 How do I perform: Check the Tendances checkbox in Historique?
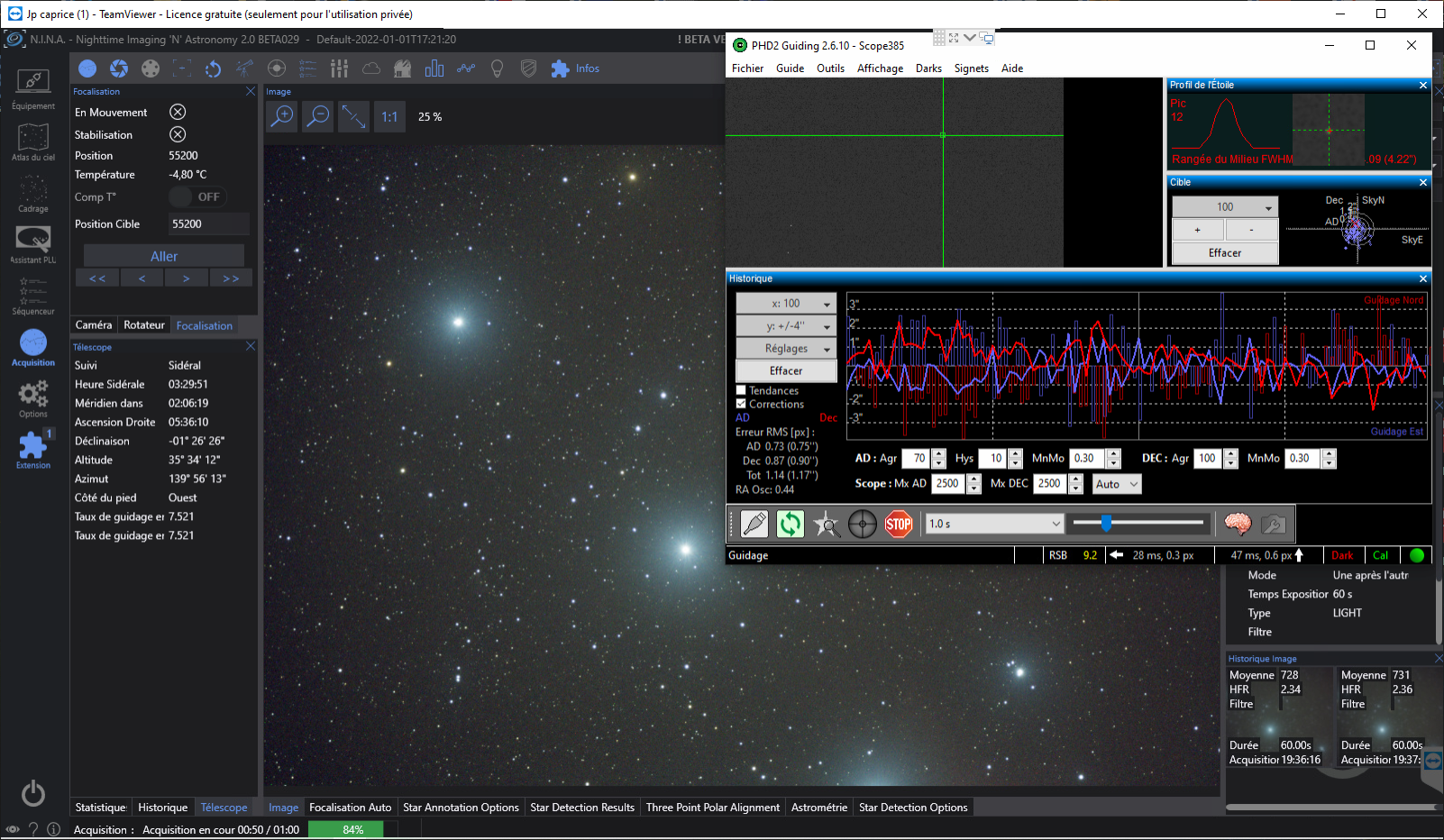click(x=741, y=390)
